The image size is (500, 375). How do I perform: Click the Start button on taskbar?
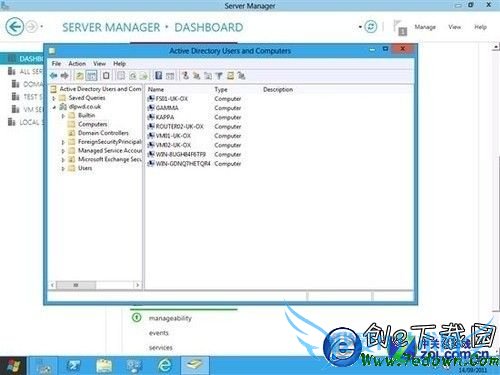point(13,366)
